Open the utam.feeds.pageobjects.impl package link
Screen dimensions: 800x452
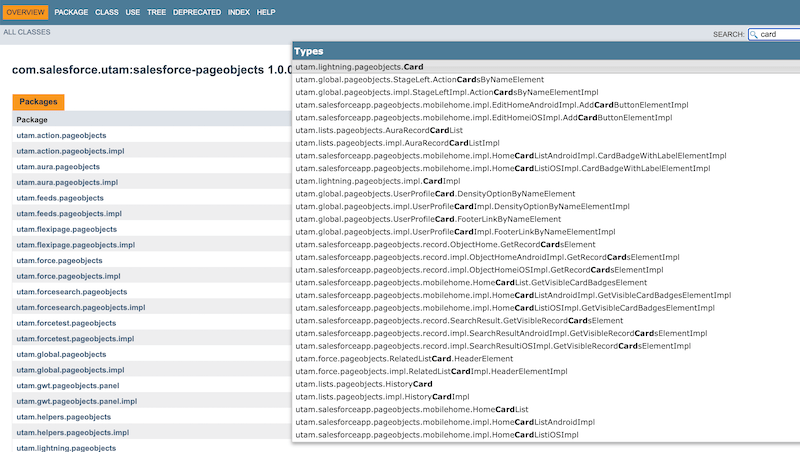pyautogui.click(x=69, y=213)
